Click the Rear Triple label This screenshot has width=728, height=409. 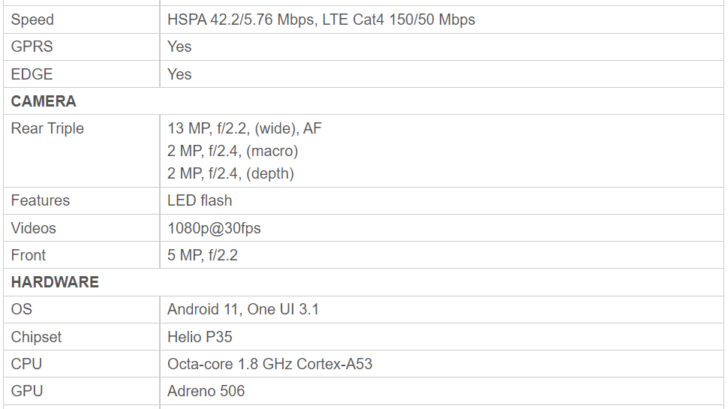(x=47, y=128)
